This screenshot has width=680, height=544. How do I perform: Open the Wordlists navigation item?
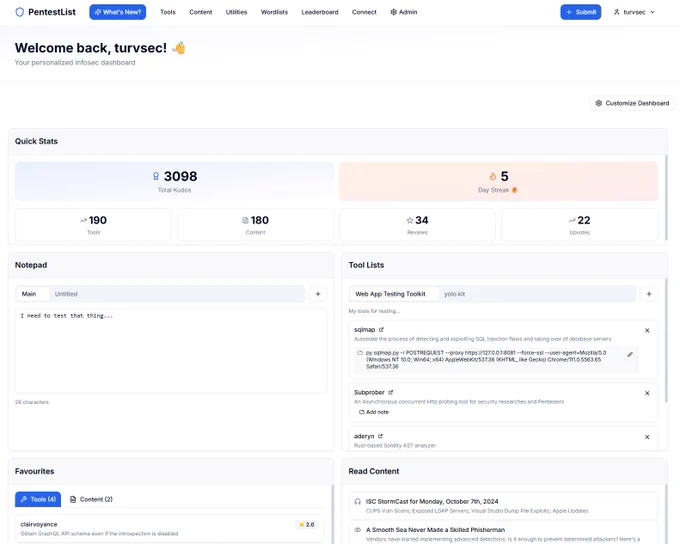click(274, 12)
